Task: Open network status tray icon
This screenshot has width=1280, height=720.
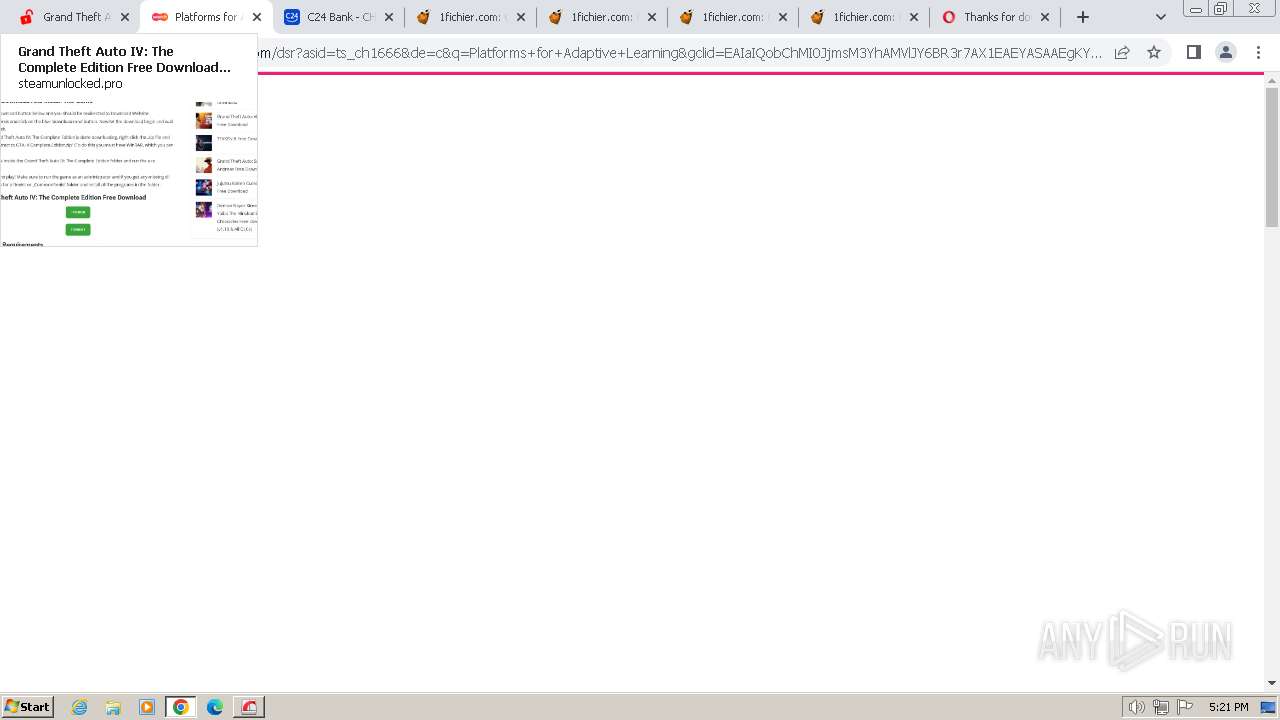Action: [x=1161, y=707]
